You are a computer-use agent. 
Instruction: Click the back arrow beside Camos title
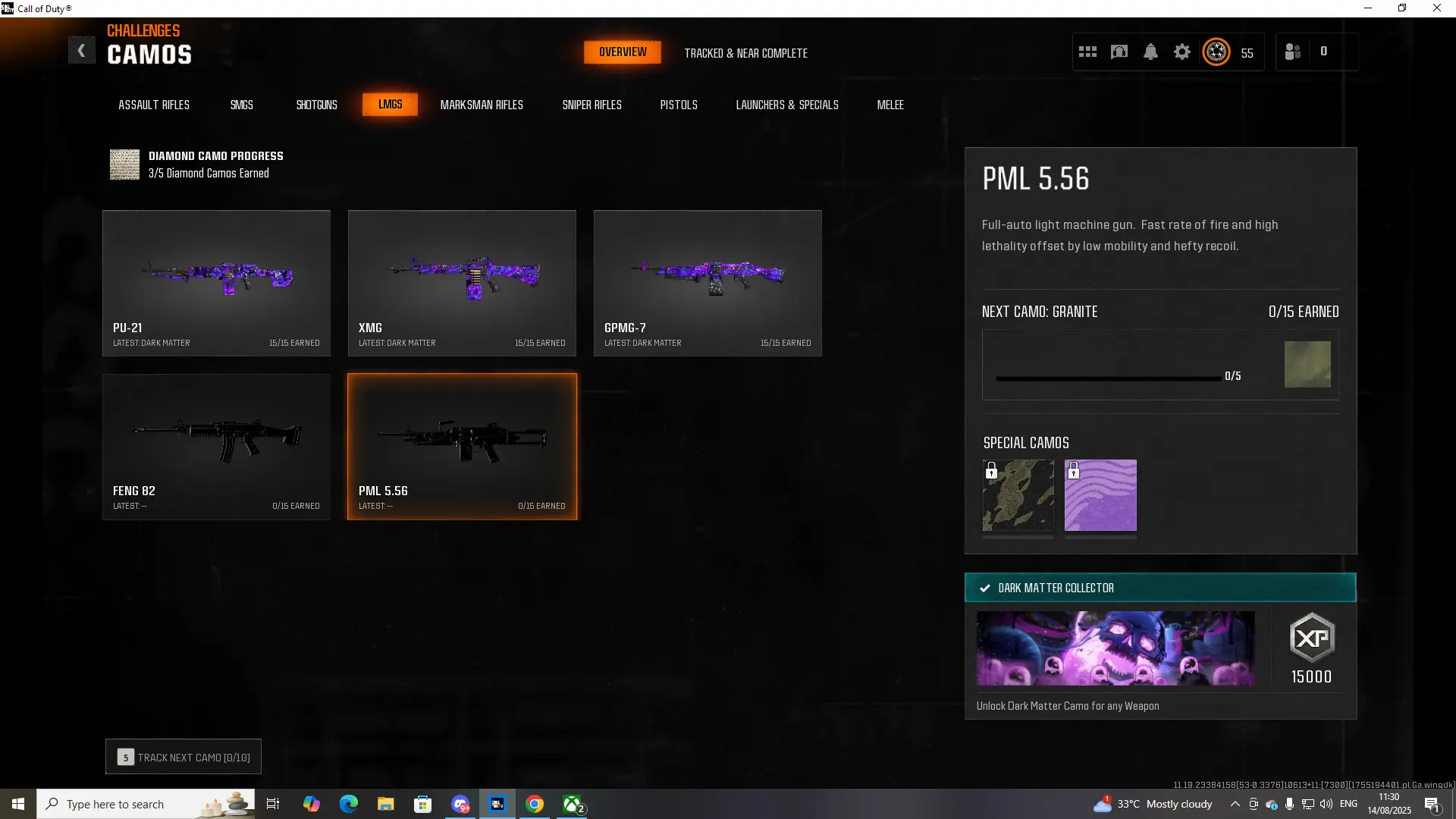pos(81,51)
